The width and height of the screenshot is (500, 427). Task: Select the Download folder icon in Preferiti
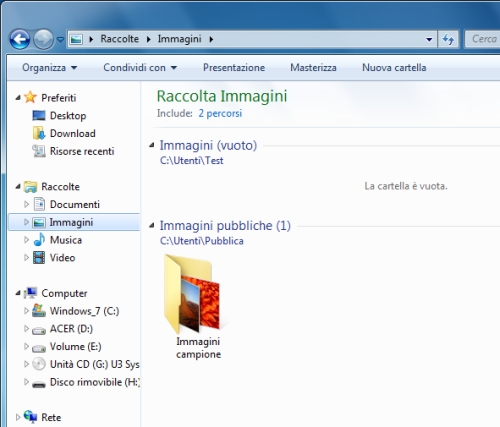pos(39,133)
